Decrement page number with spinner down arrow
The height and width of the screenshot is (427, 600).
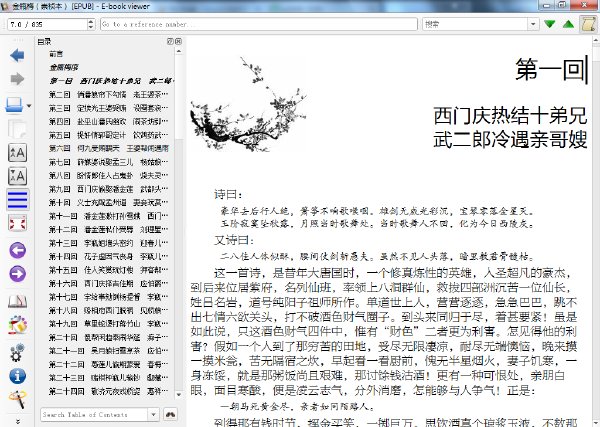[91, 27]
